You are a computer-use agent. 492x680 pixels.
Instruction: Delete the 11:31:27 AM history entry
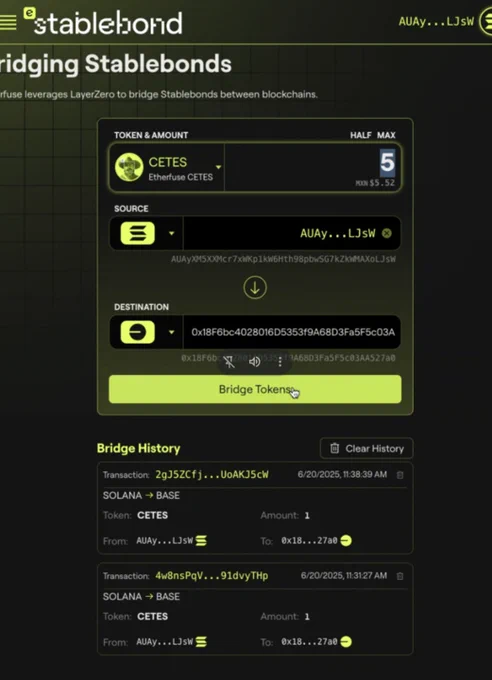(400, 576)
